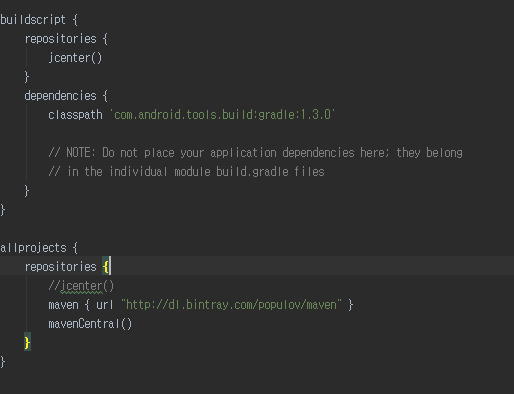Click the allprojects keyword

(33, 248)
